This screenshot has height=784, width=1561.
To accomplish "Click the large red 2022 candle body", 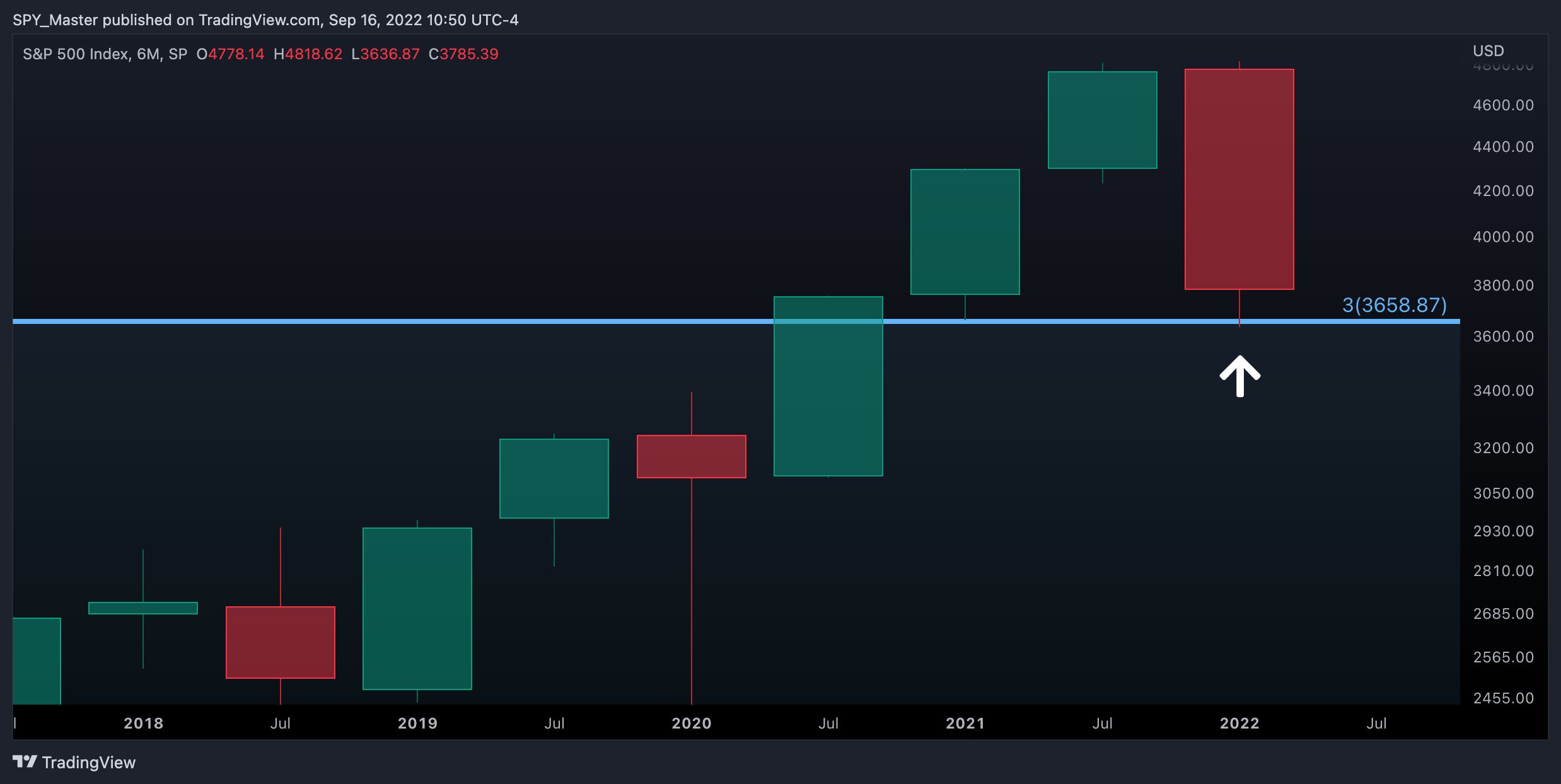I will 1239,179.
